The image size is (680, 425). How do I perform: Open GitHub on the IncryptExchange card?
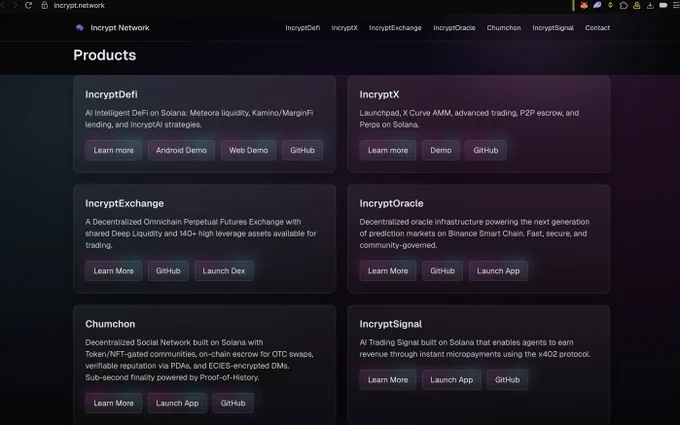[168, 271]
